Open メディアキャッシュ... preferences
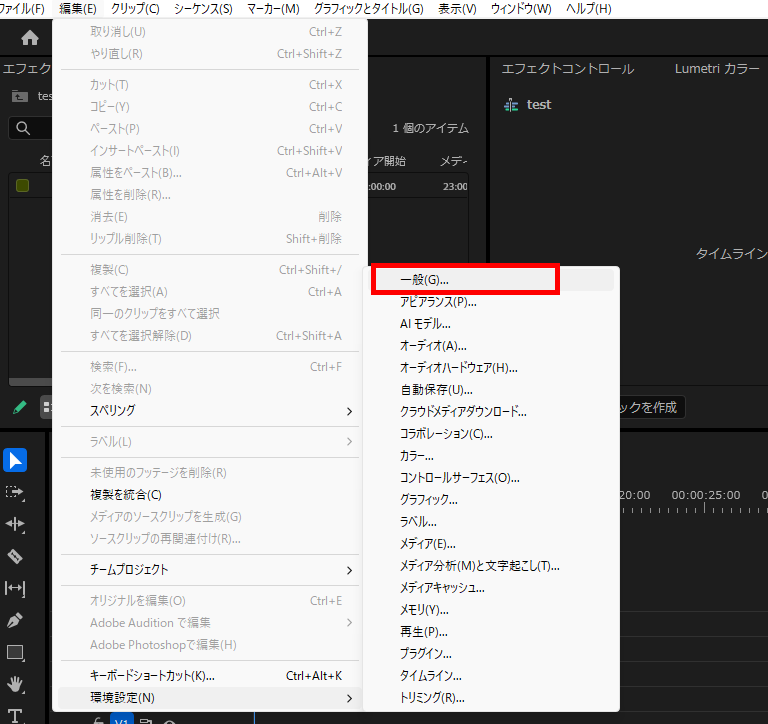Screen dimensions: 768x724 click(x=491, y=588)
